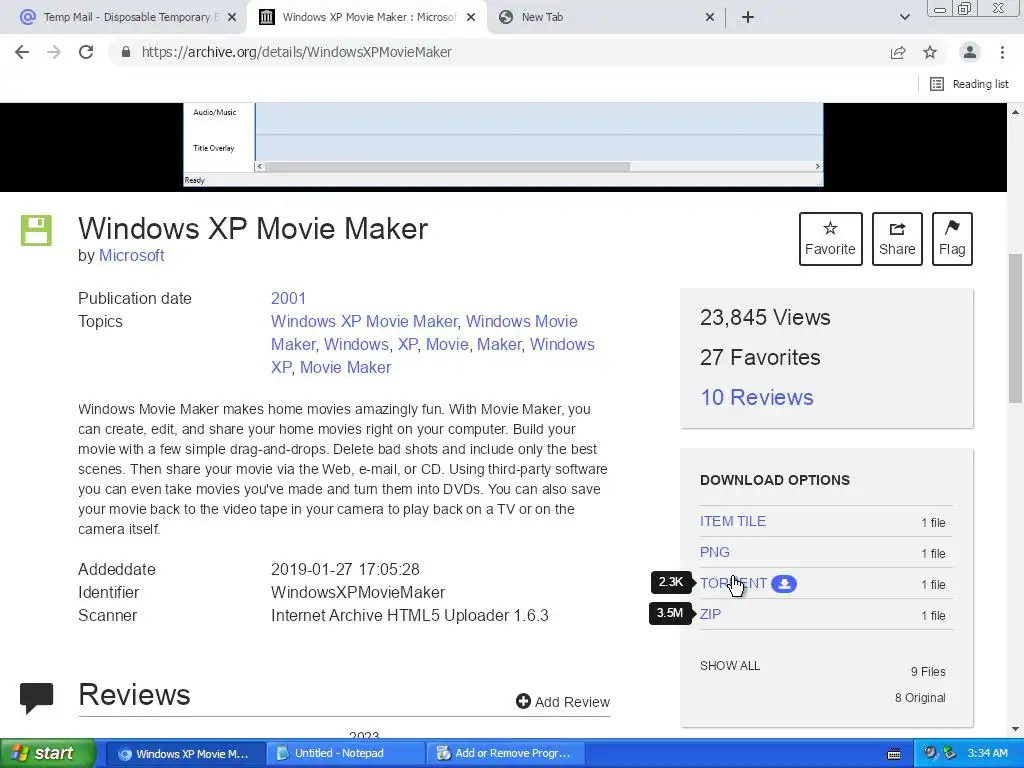Go back to the previous page
The width and height of the screenshot is (1024, 768).
[22, 52]
